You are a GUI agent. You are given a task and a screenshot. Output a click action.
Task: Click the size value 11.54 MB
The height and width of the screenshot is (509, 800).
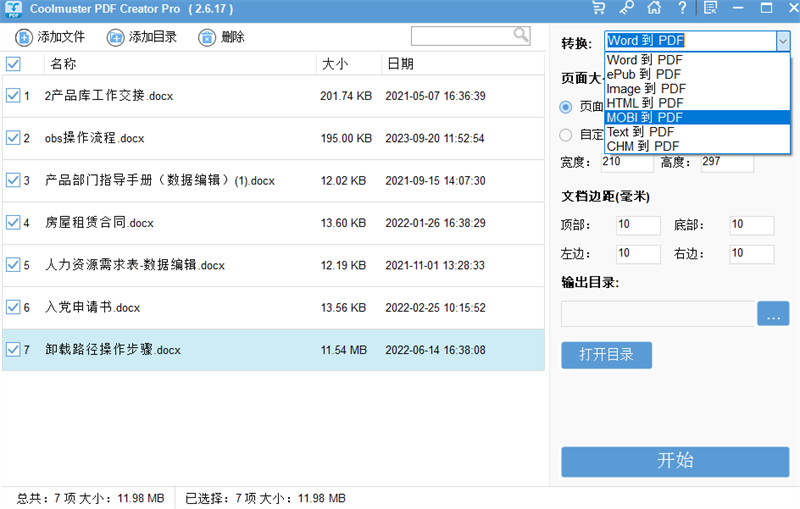[344, 350]
